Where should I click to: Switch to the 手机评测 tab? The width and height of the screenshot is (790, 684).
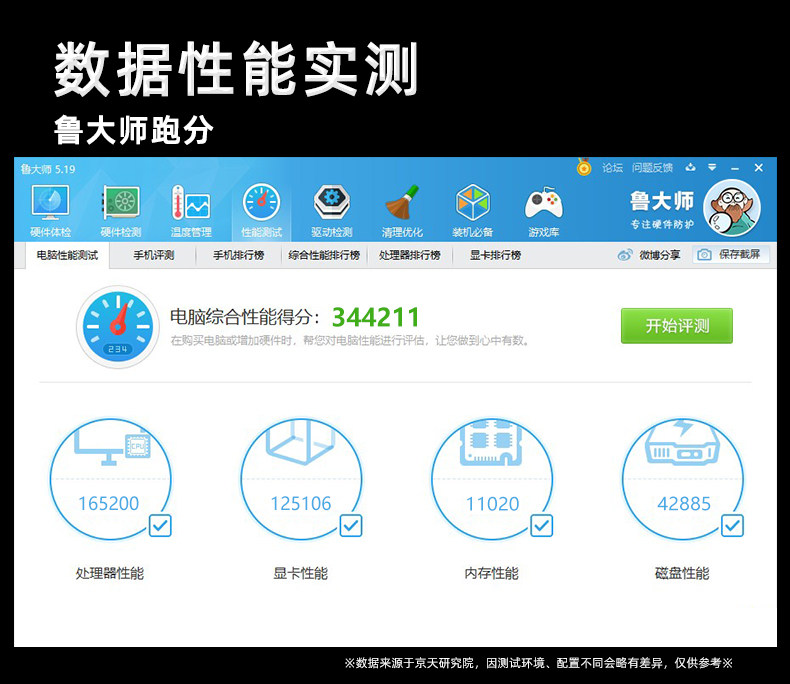tap(154, 255)
